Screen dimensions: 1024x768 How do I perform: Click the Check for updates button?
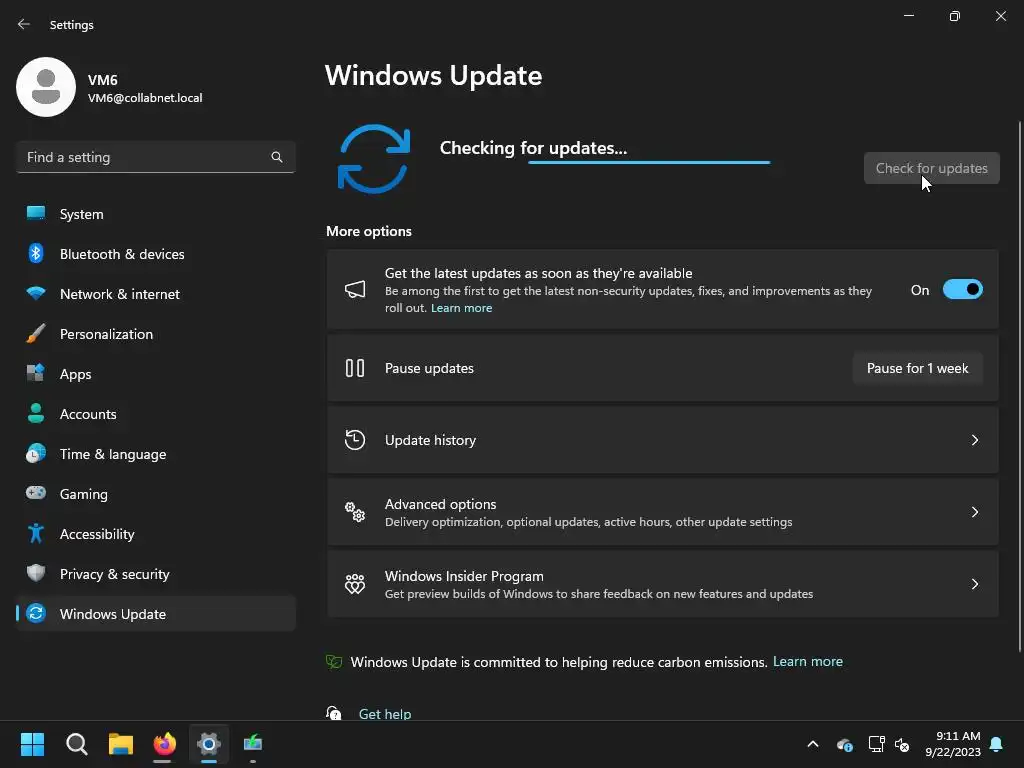tap(931, 168)
